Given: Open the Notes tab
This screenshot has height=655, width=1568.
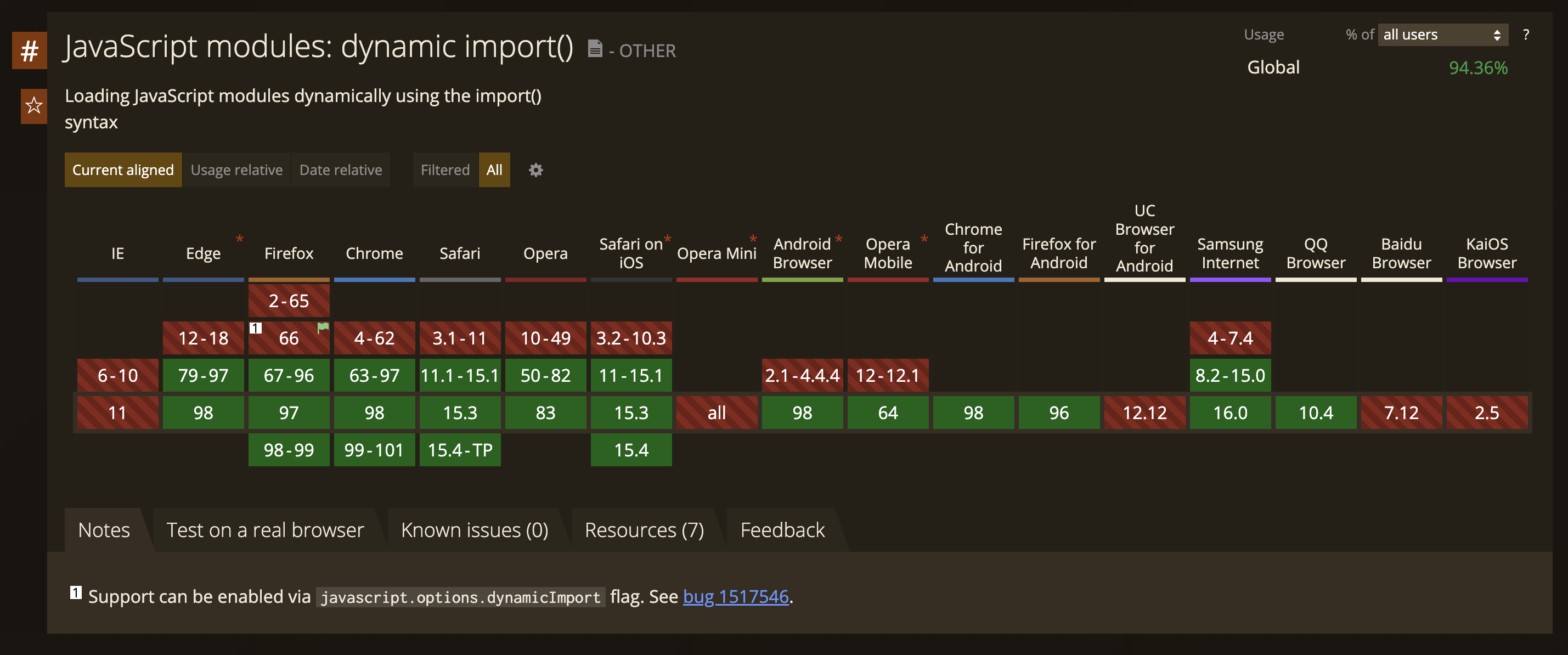Looking at the screenshot, I should [x=104, y=530].
